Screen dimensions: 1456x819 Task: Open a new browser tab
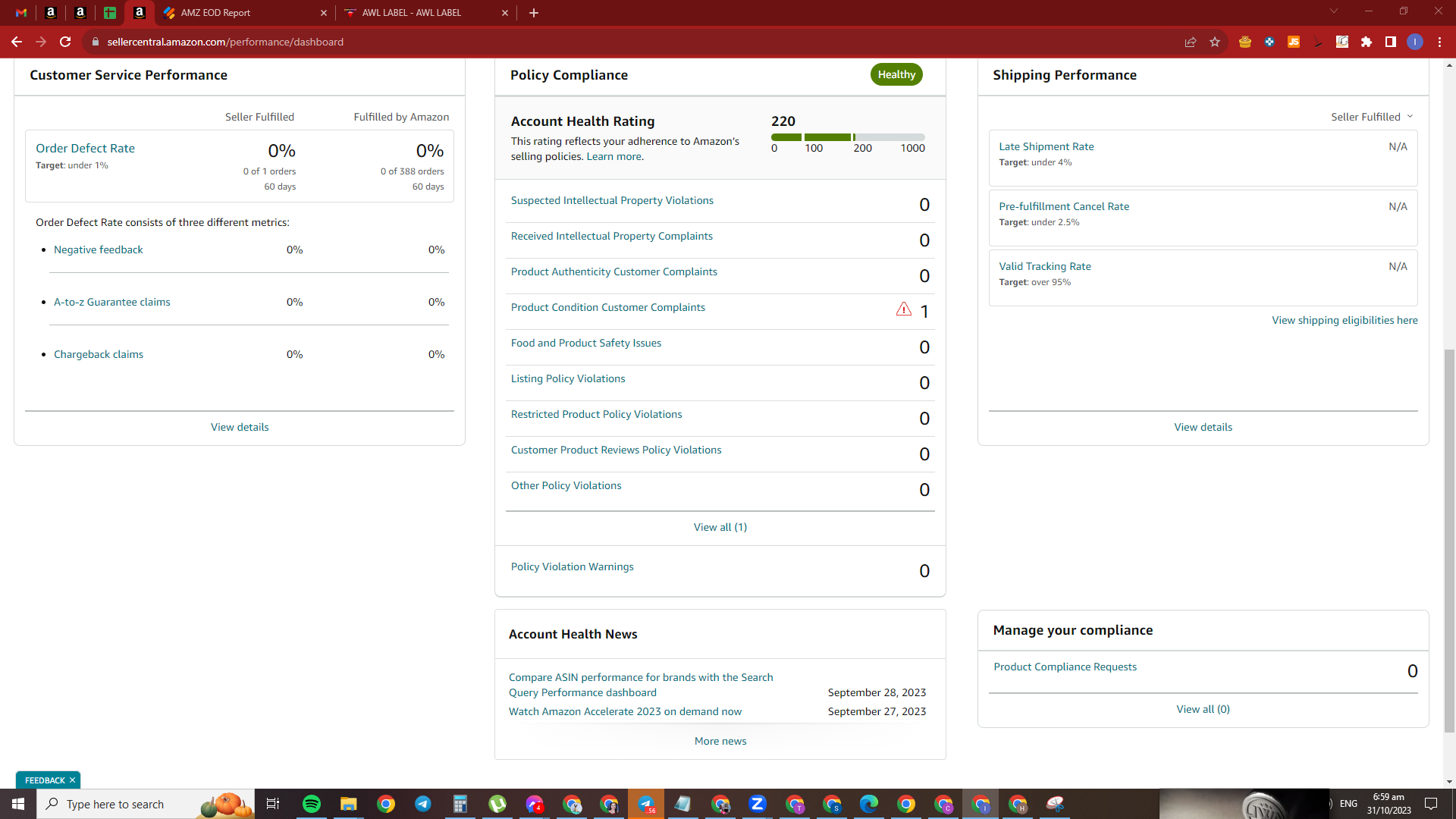coord(534,13)
